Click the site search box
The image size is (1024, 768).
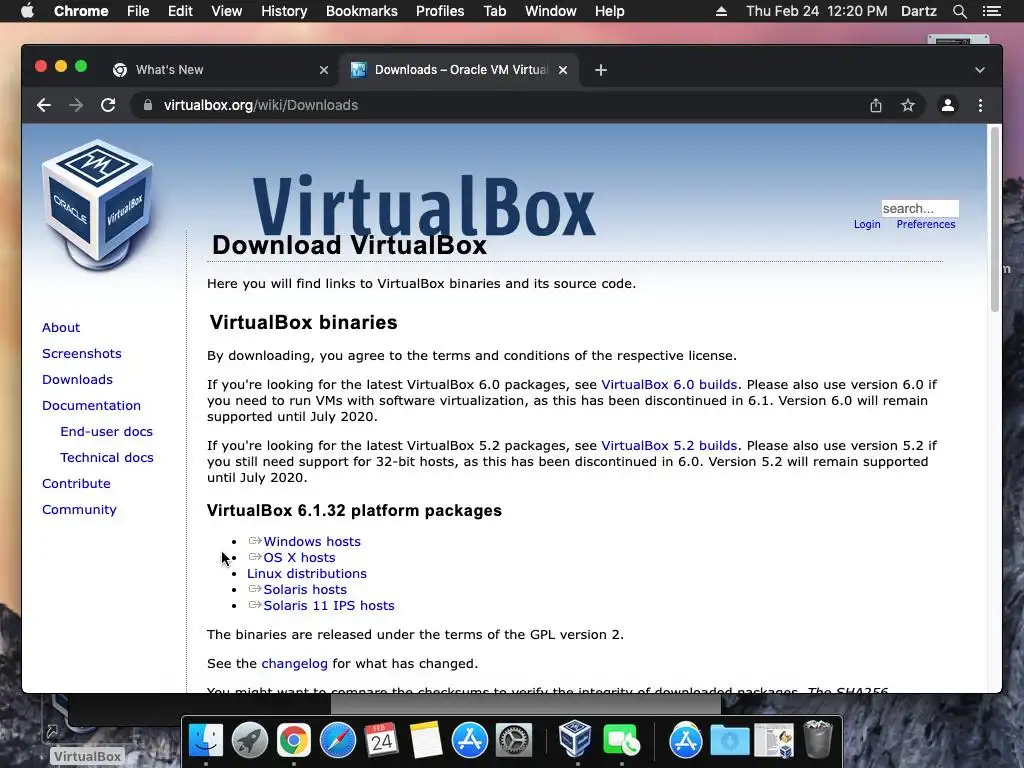pos(920,208)
